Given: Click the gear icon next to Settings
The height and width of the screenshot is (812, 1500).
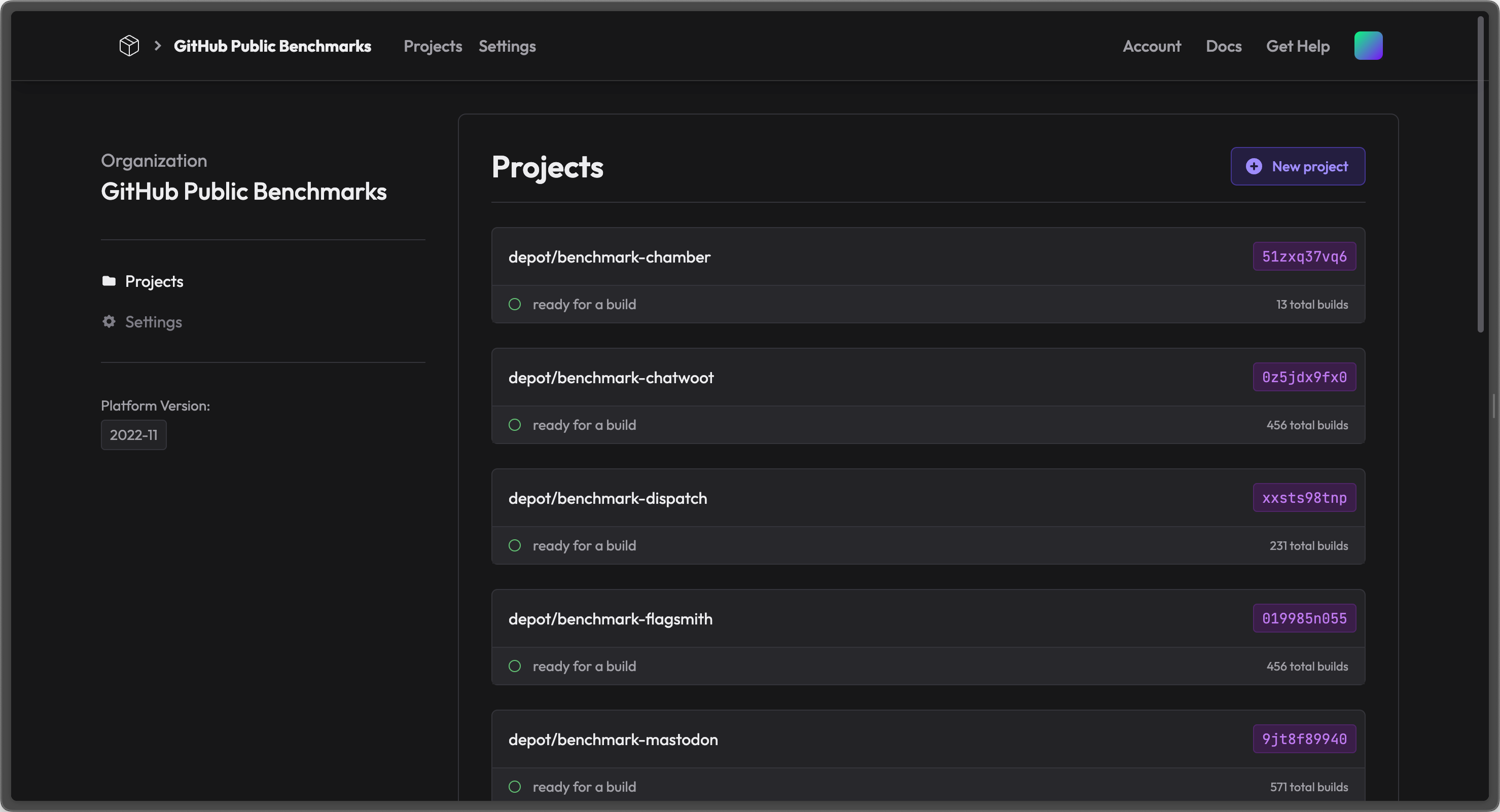Looking at the screenshot, I should coord(109,321).
